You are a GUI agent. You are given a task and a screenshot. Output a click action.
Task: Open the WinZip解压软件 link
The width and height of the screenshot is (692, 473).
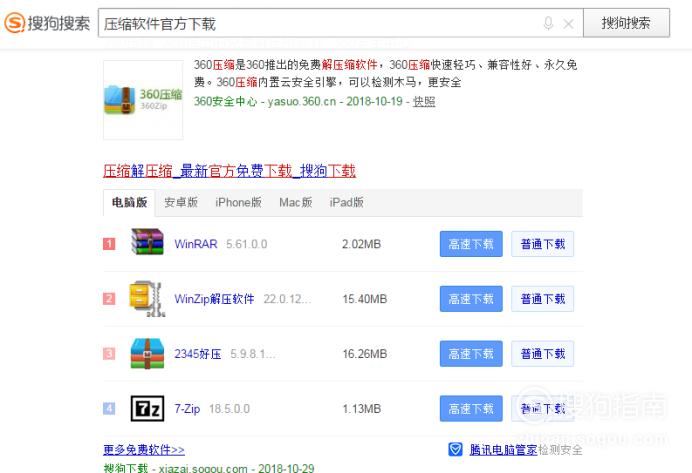pyautogui.click(x=214, y=299)
